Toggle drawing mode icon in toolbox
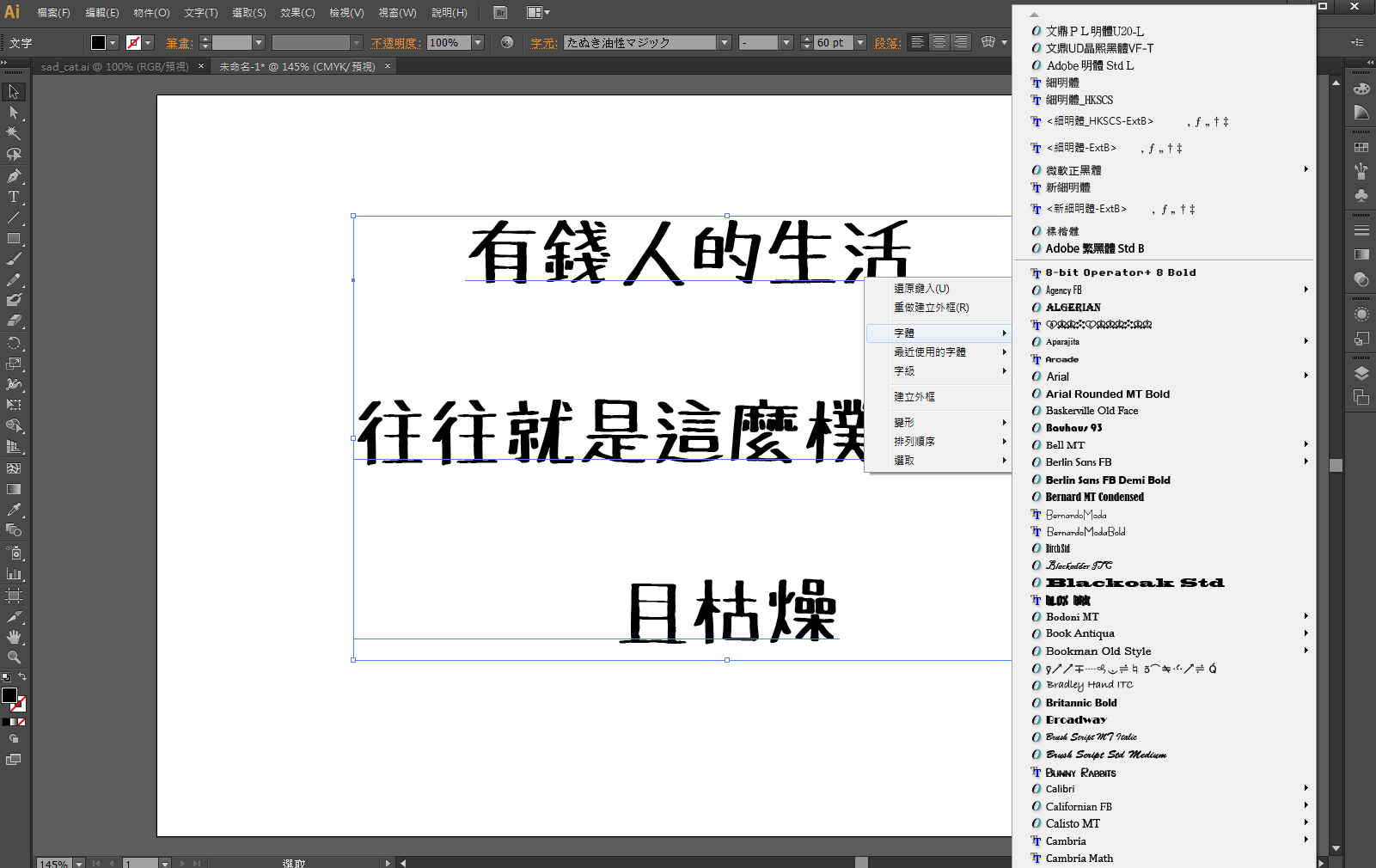 tap(14, 738)
